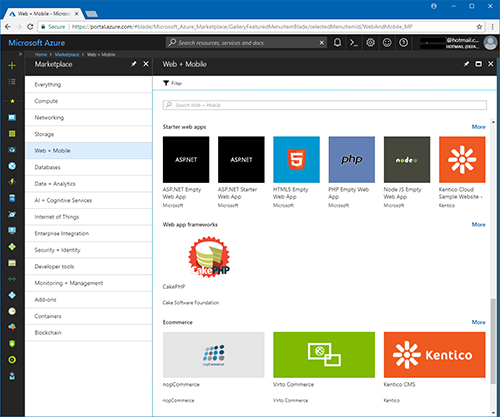The image size is (500, 417).
Task: Click the user account avatar
Action: point(490,43)
